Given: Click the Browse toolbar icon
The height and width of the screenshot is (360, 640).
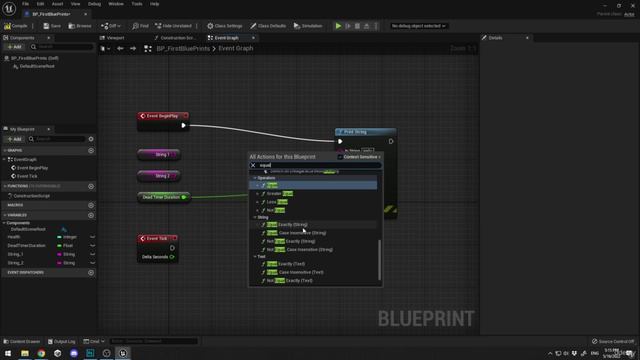Looking at the screenshot, I should (80, 26).
